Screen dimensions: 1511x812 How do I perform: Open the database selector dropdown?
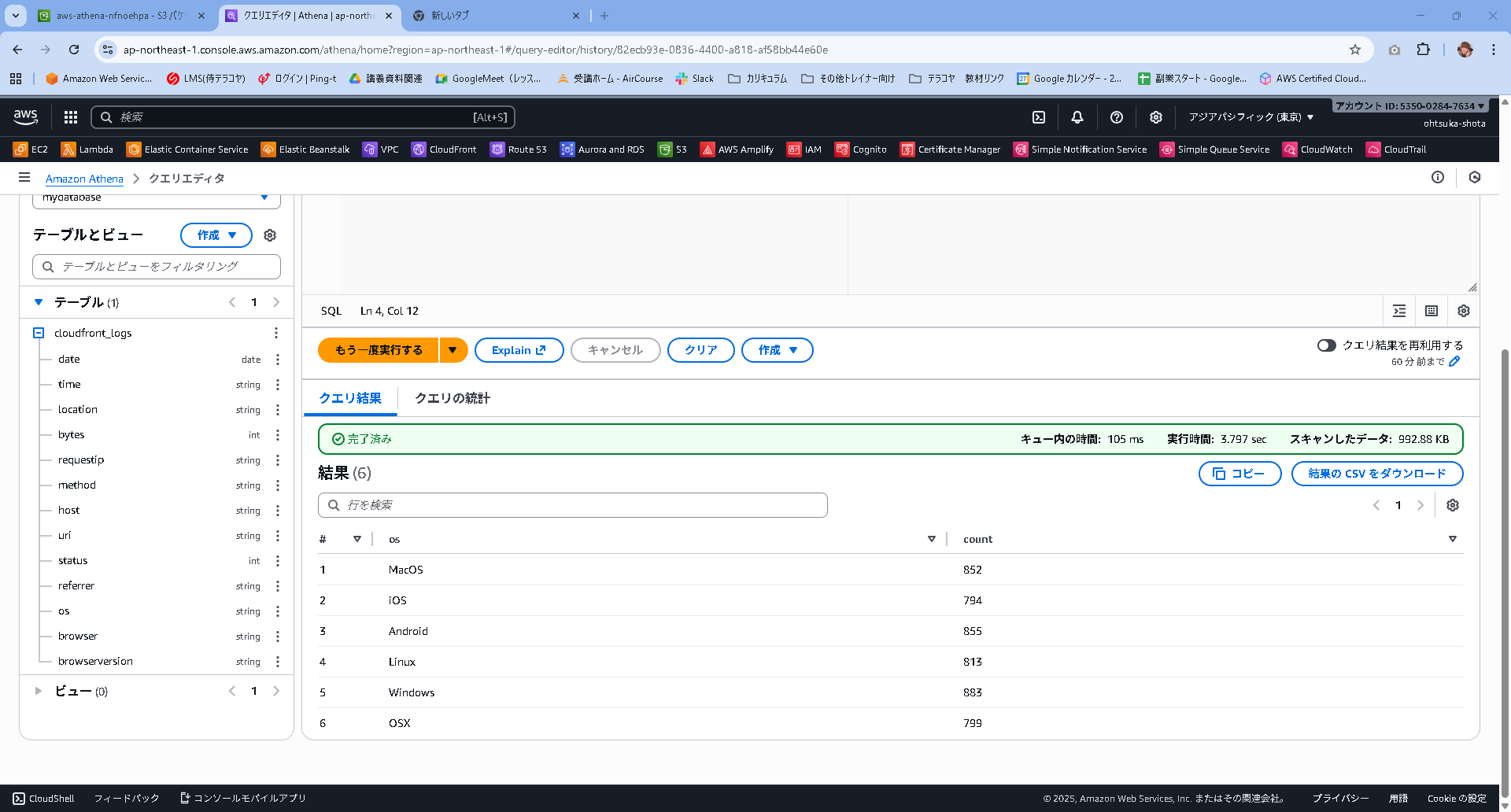tap(157, 199)
